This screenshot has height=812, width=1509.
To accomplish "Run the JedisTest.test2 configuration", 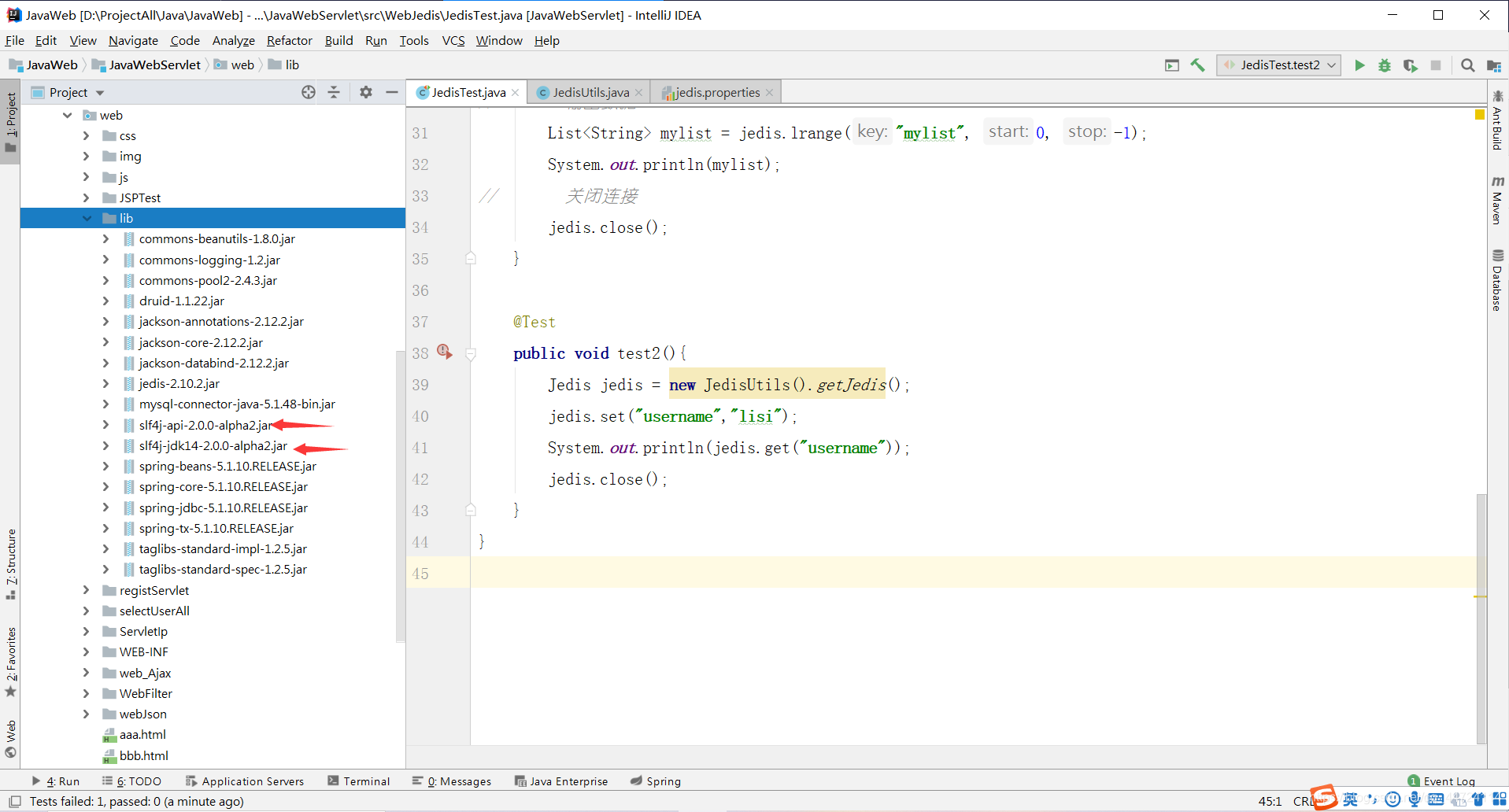I will coord(1359,65).
